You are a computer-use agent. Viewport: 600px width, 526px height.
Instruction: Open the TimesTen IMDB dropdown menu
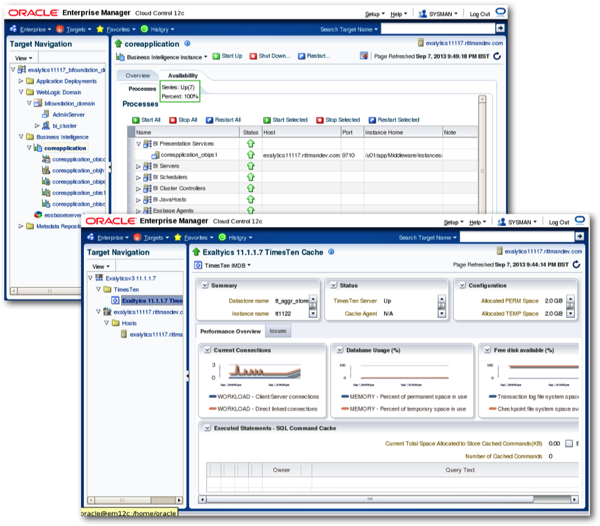(x=227, y=265)
